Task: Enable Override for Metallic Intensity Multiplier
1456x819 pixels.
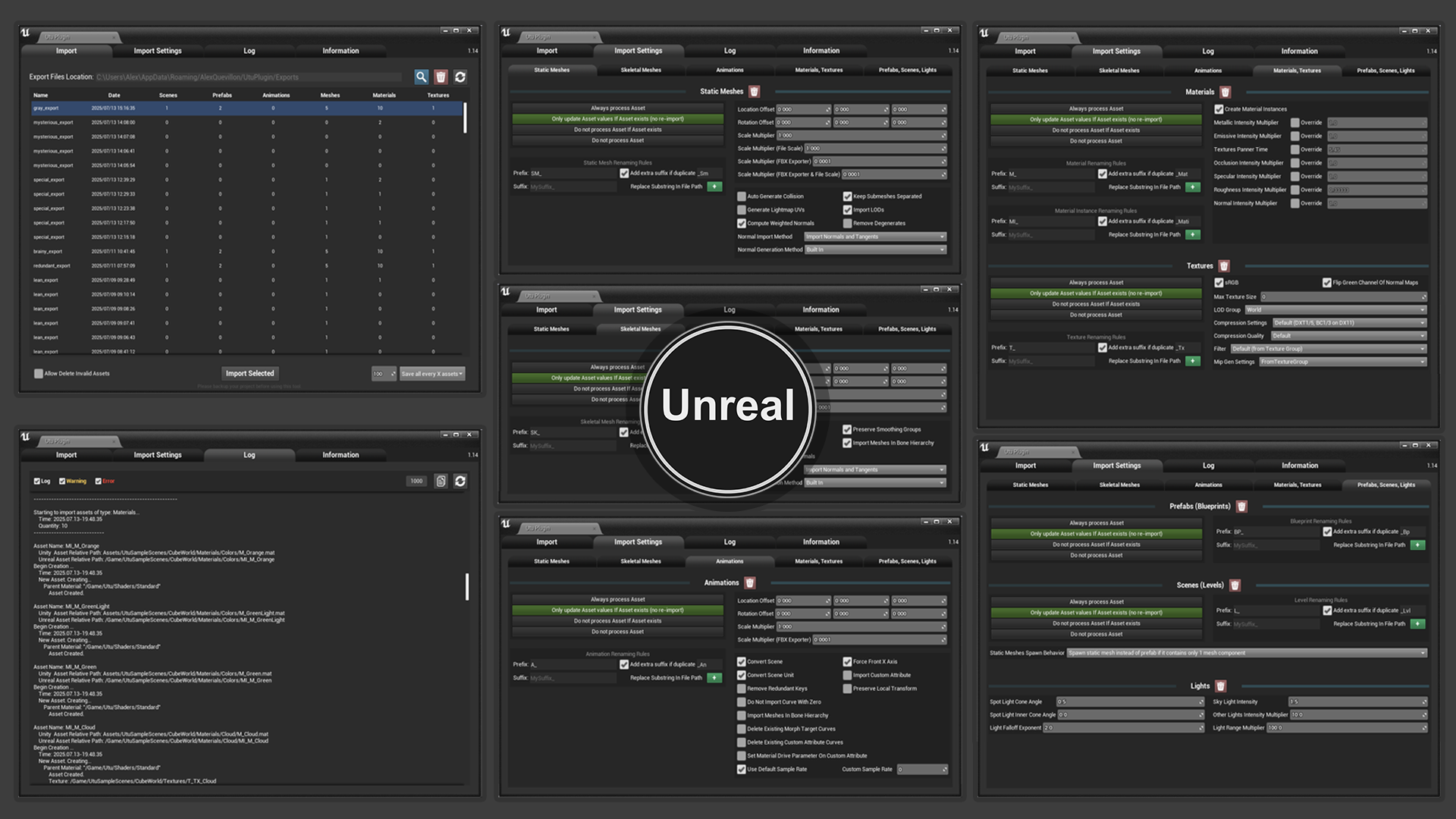Action: pyautogui.click(x=1295, y=123)
